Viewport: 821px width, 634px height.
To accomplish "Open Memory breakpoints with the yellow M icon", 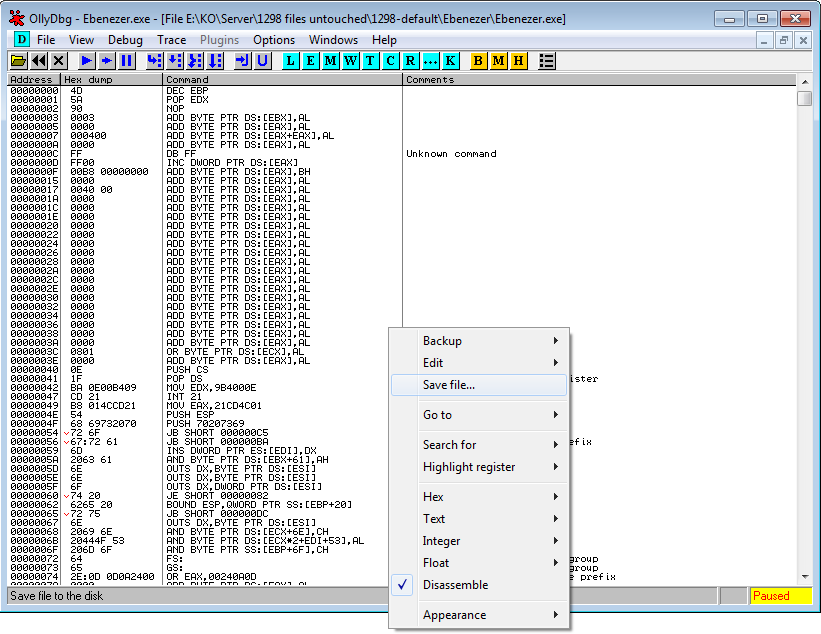I will point(498,61).
